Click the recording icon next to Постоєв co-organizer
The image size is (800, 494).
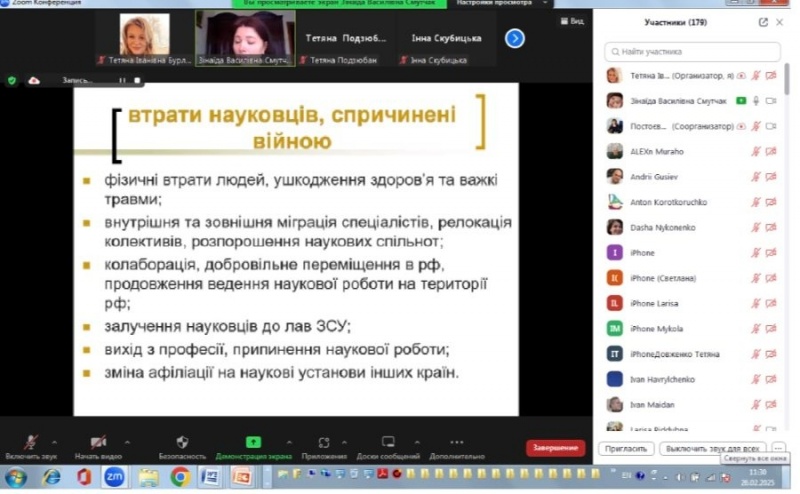(741, 126)
